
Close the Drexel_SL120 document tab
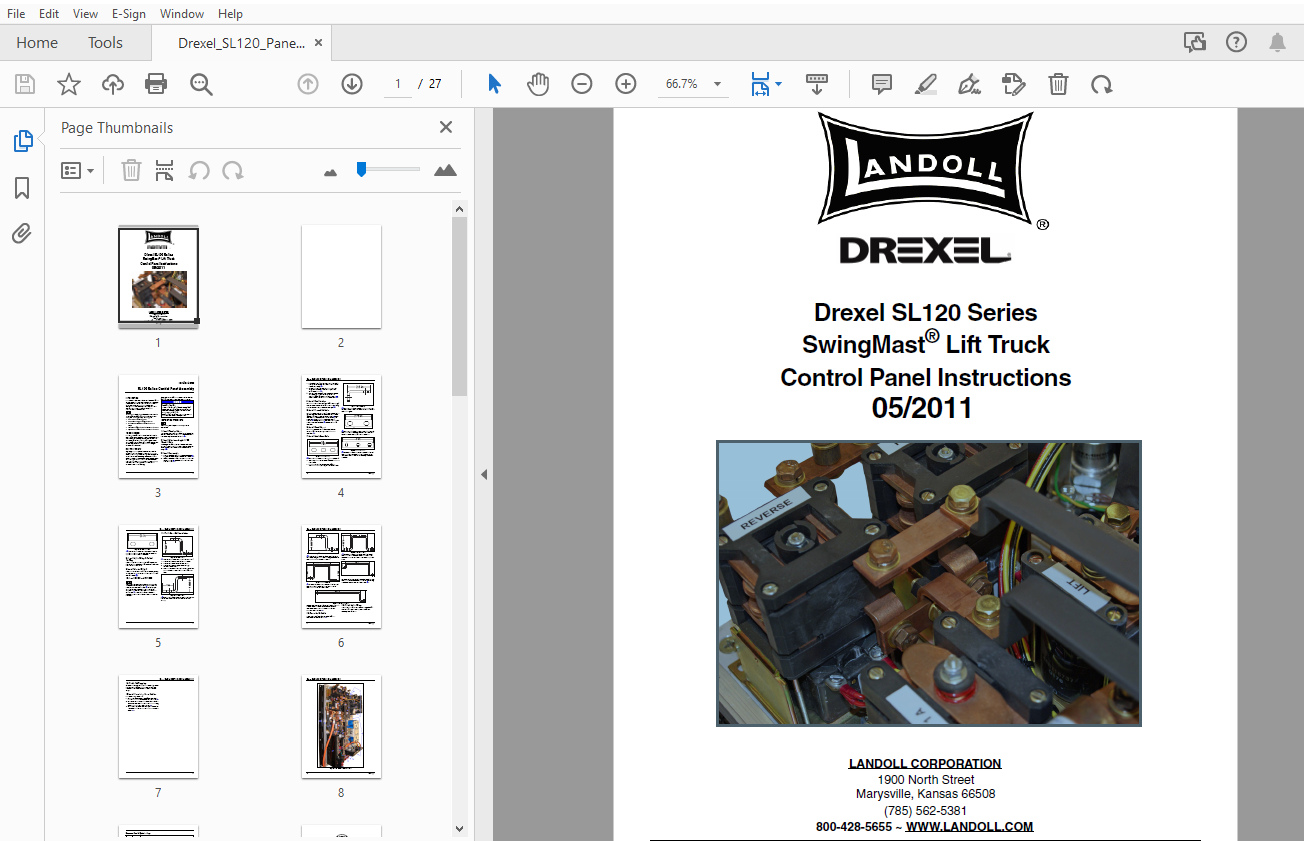319,43
